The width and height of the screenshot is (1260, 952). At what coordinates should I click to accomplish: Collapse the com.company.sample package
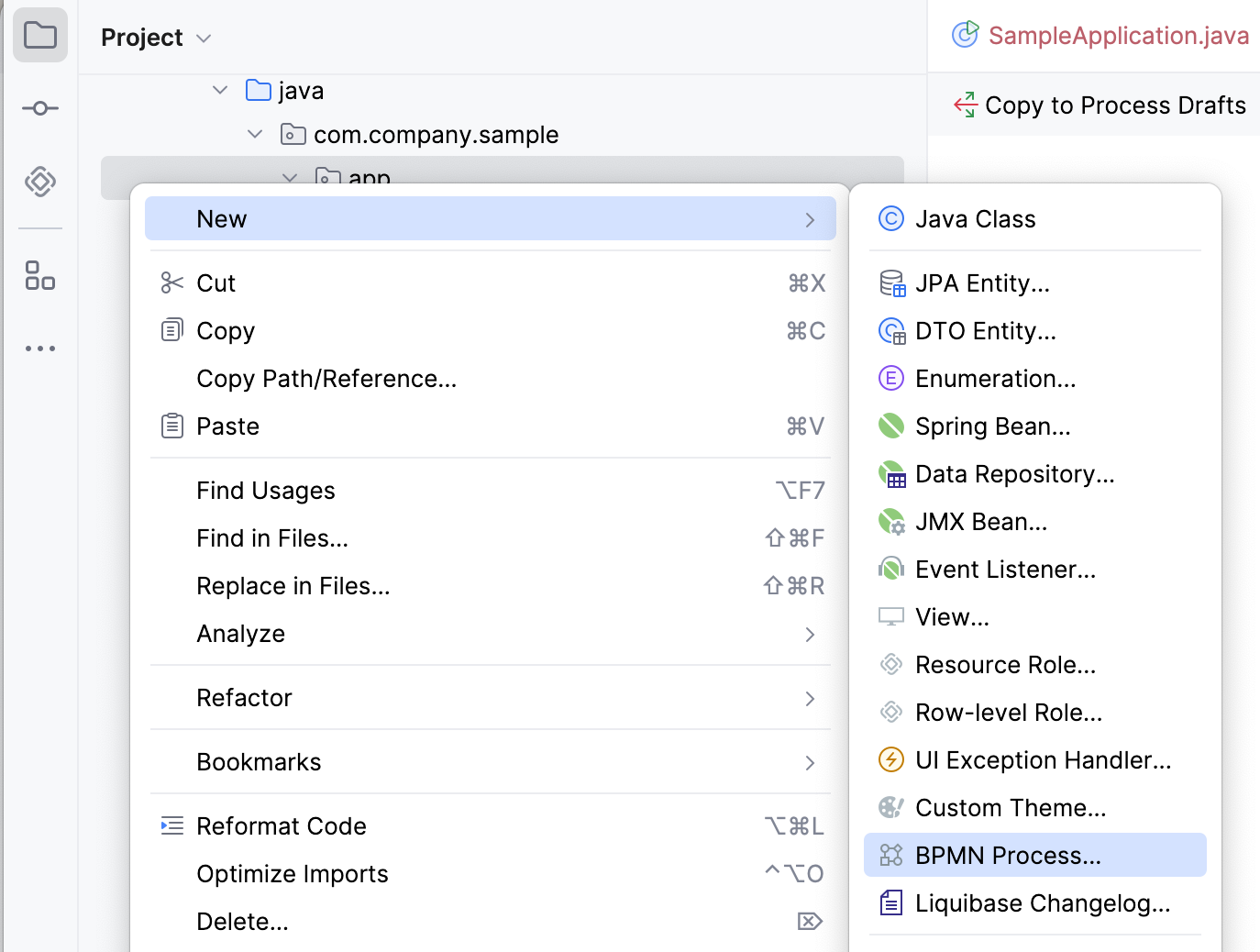[255, 134]
